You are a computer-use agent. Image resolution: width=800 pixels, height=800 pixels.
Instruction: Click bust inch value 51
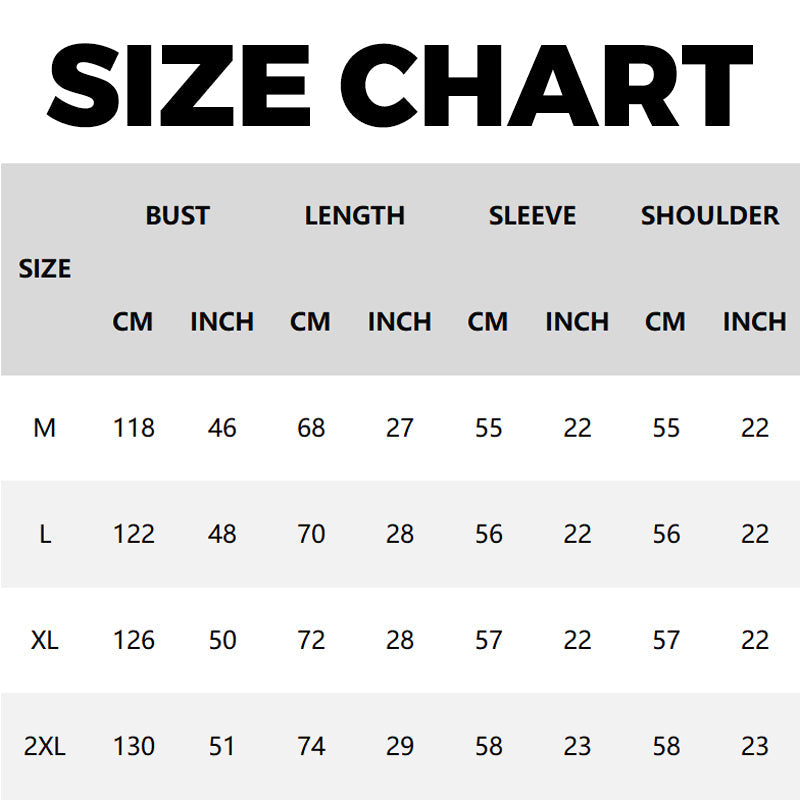point(222,746)
